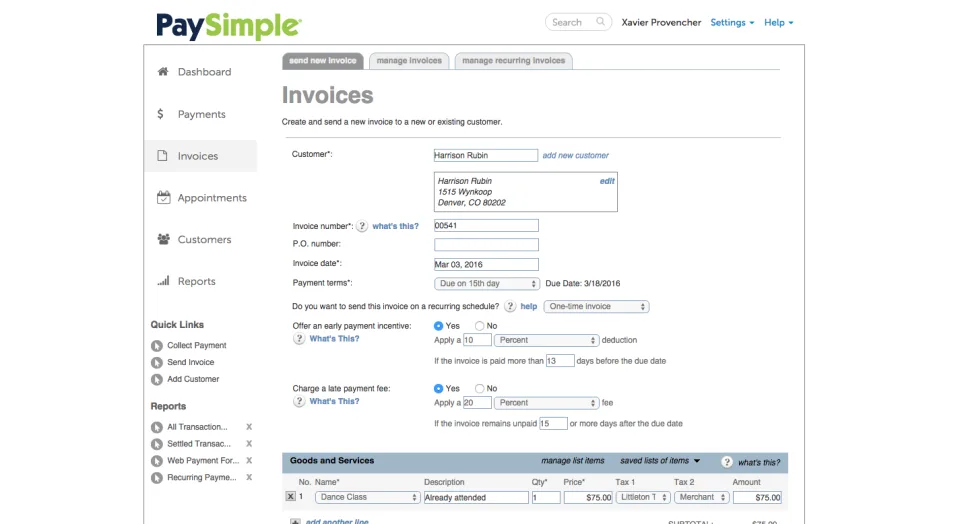960x524 pixels.
Task: Click the Search box in header
Action: point(578,22)
